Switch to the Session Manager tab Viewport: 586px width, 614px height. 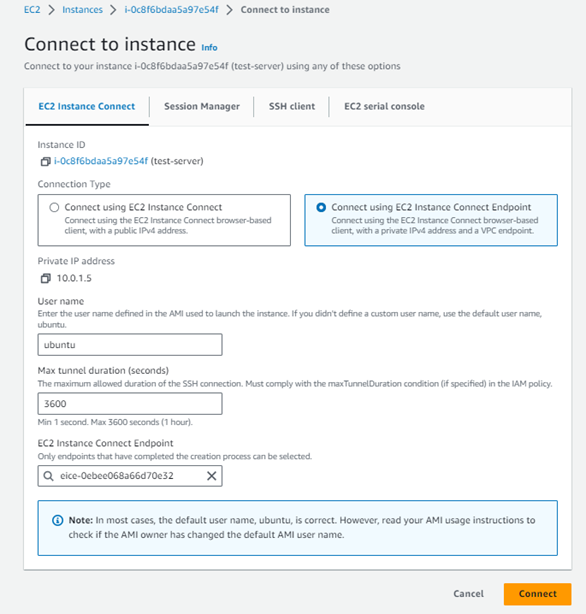tap(202, 107)
